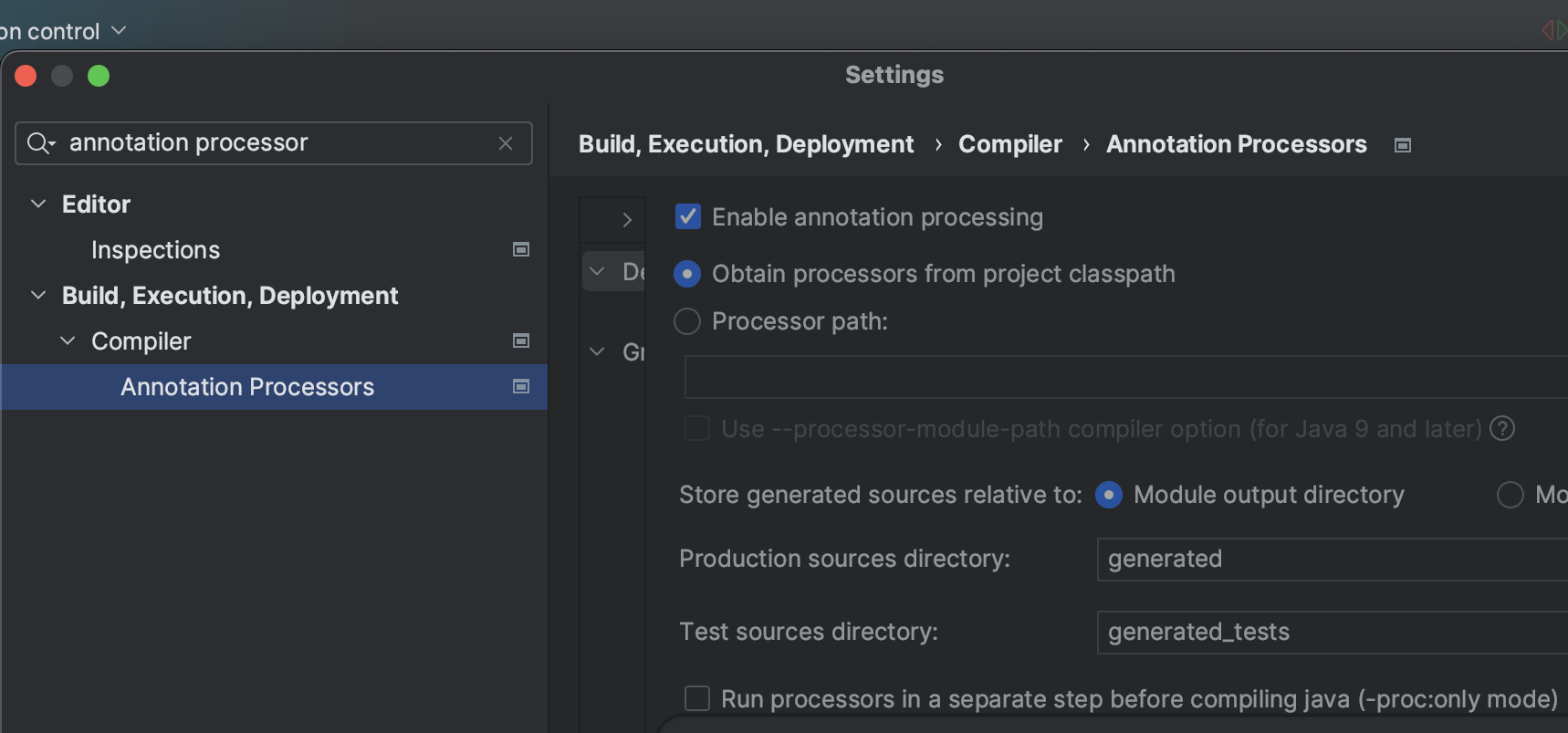Clear the annotation processor search text
The width and height of the screenshot is (1568, 733).
click(506, 143)
